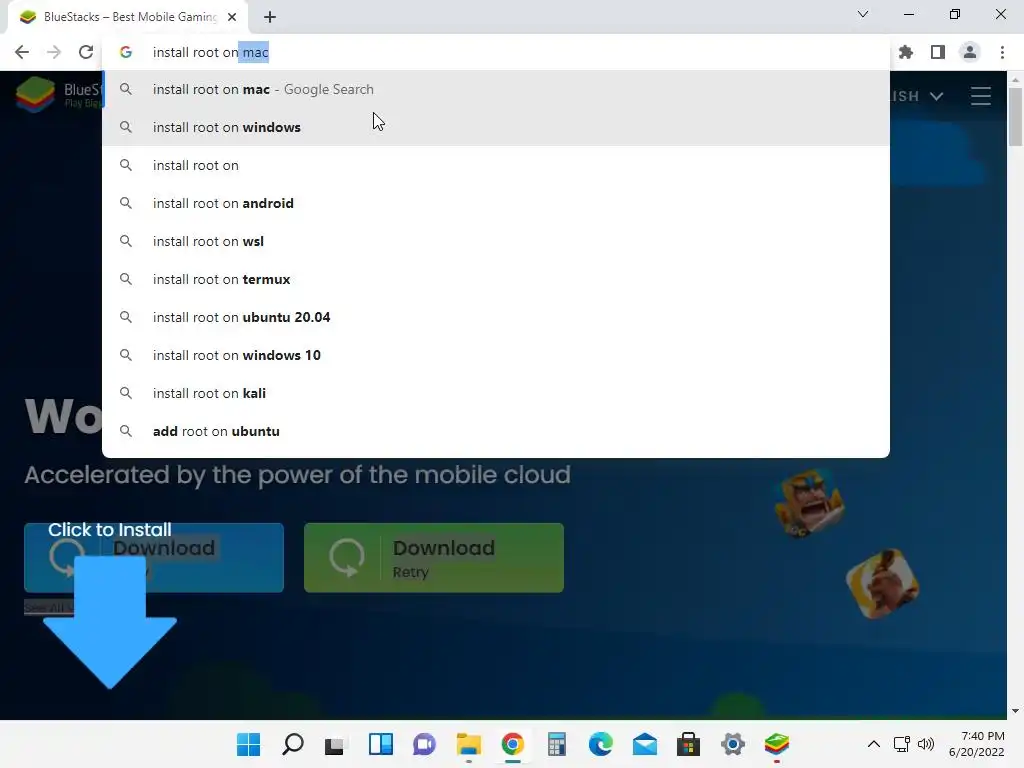Open the page hamburger menu
This screenshot has width=1024, height=768.
pos(980,96)
